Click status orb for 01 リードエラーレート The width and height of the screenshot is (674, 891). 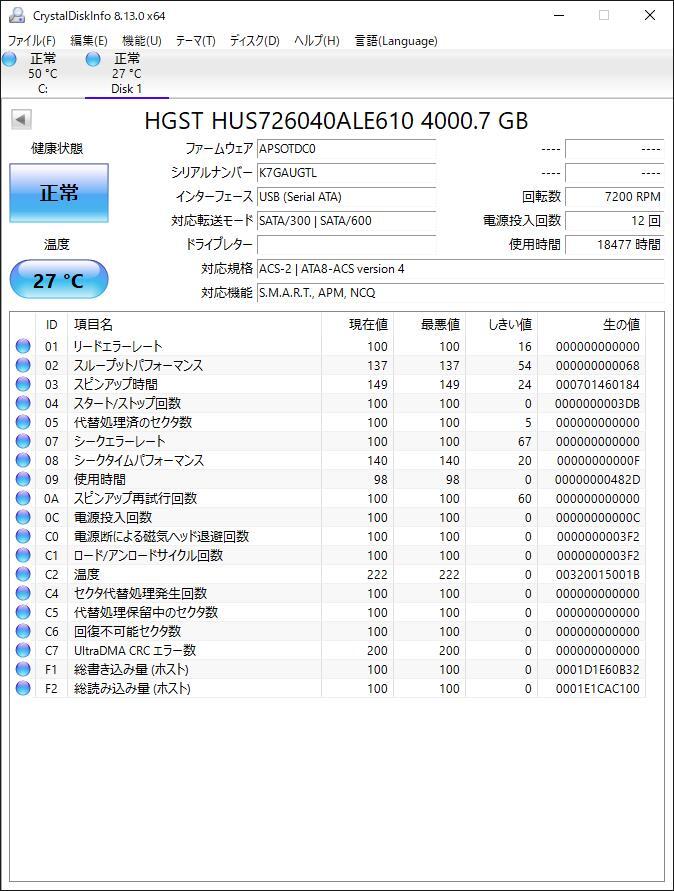pyautogui.click(x=23, y=346)
